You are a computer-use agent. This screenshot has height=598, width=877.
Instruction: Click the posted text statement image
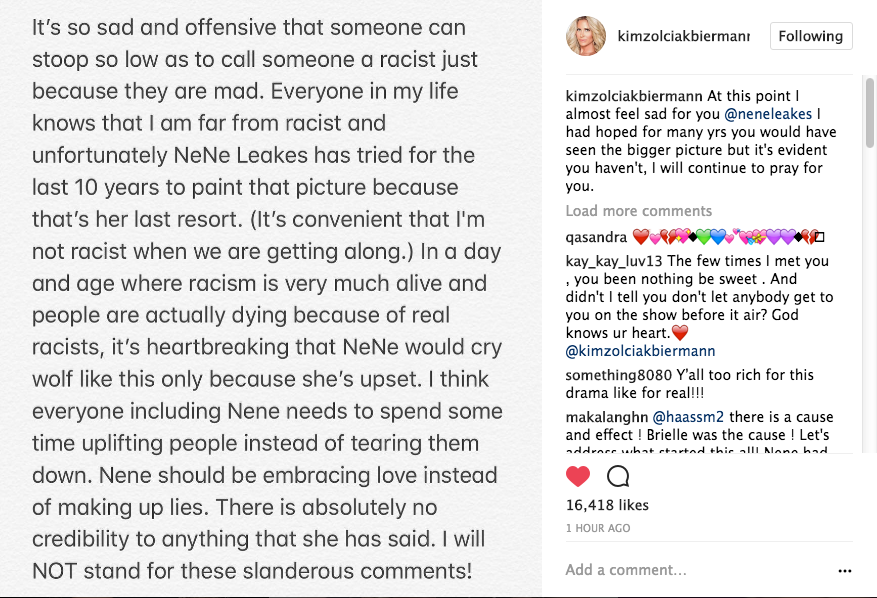271,299
